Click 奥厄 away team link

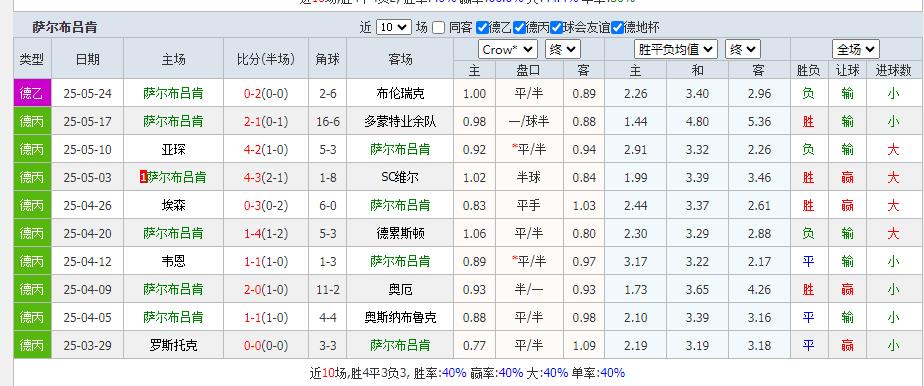[400, 289]
